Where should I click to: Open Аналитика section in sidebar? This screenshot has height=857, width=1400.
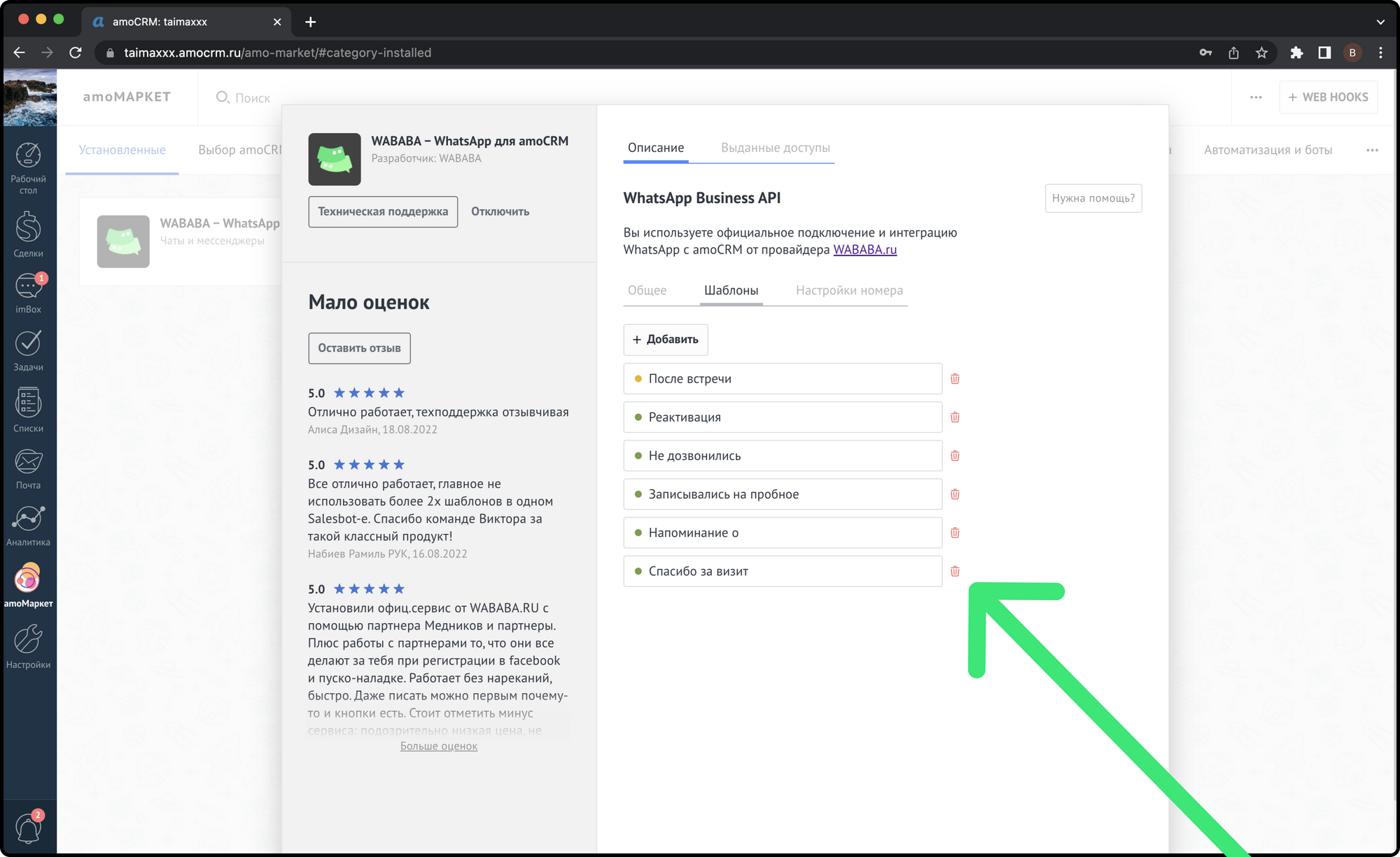[28, 526]
